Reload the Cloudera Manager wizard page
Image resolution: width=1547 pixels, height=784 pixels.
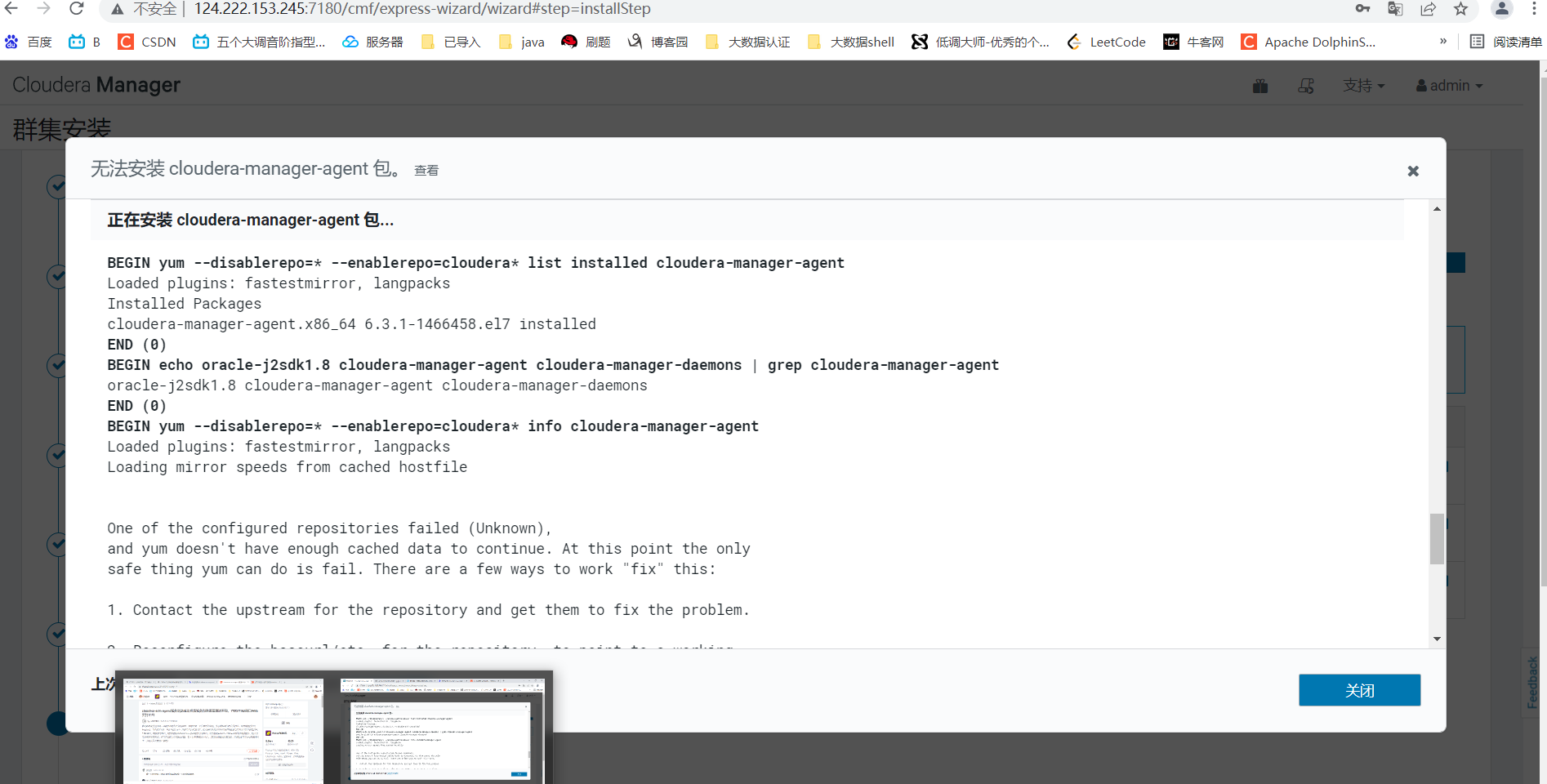coord(76,9)
